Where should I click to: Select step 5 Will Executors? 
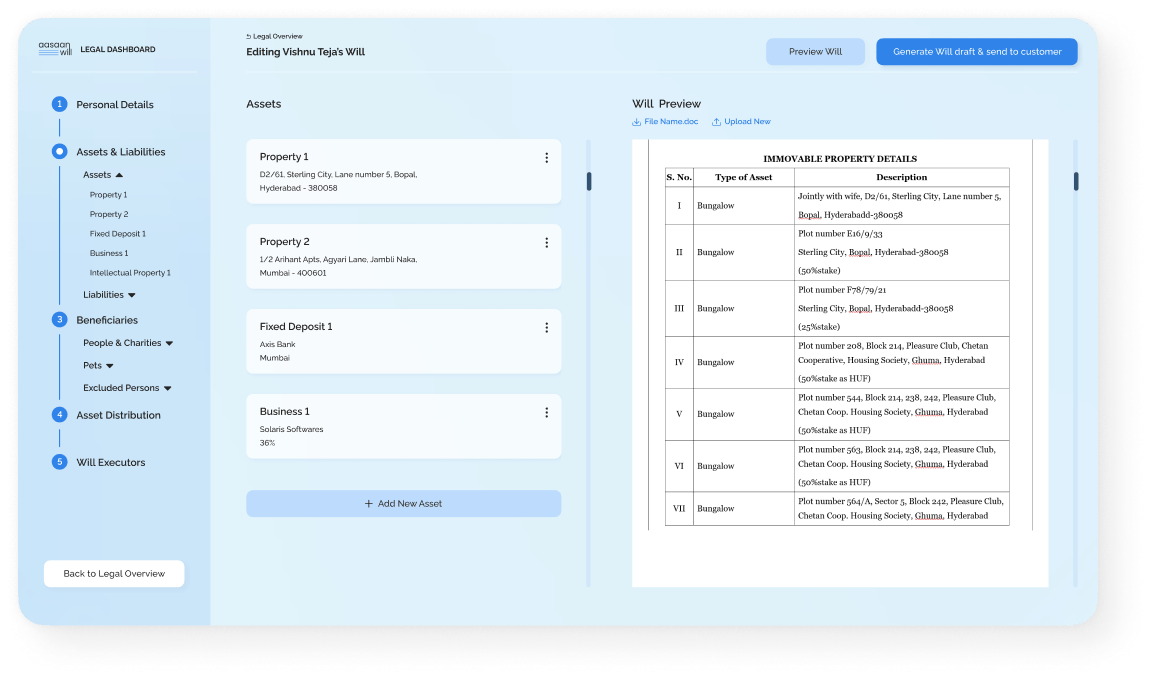pyautogui.click(x=110, y=463)
